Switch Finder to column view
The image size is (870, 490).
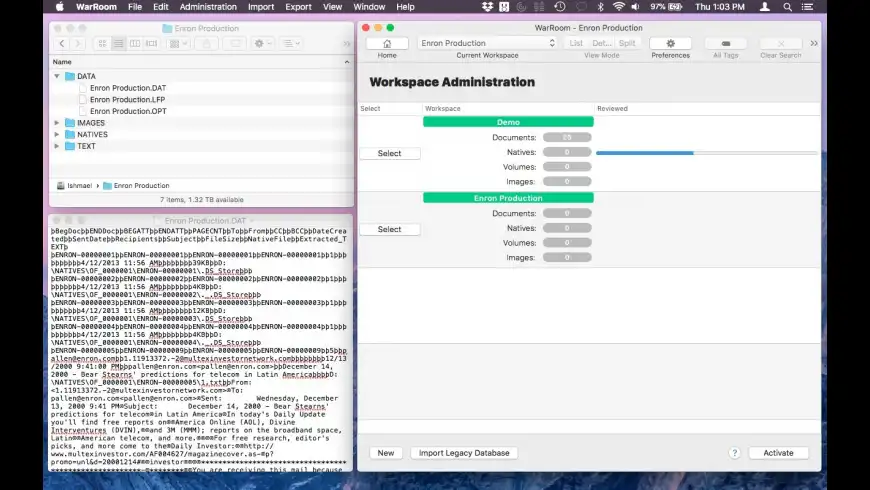tap(134, 44)
